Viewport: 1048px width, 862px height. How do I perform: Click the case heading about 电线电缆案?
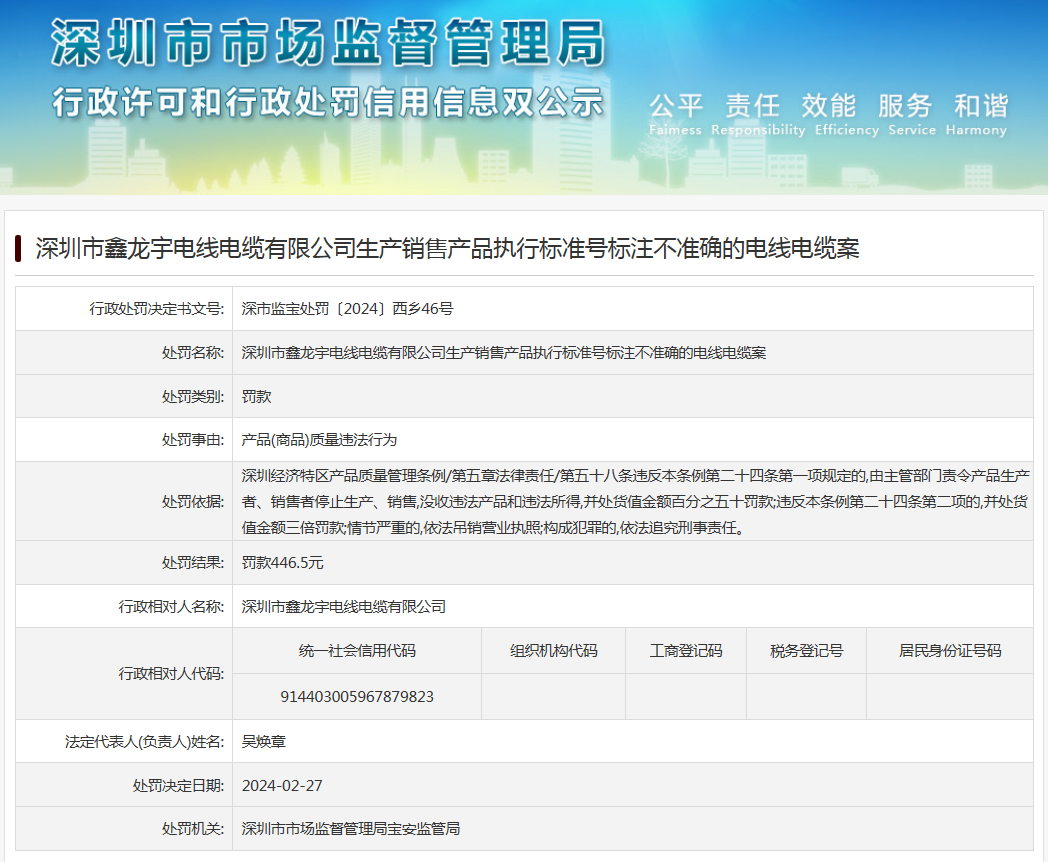point(447,249)
